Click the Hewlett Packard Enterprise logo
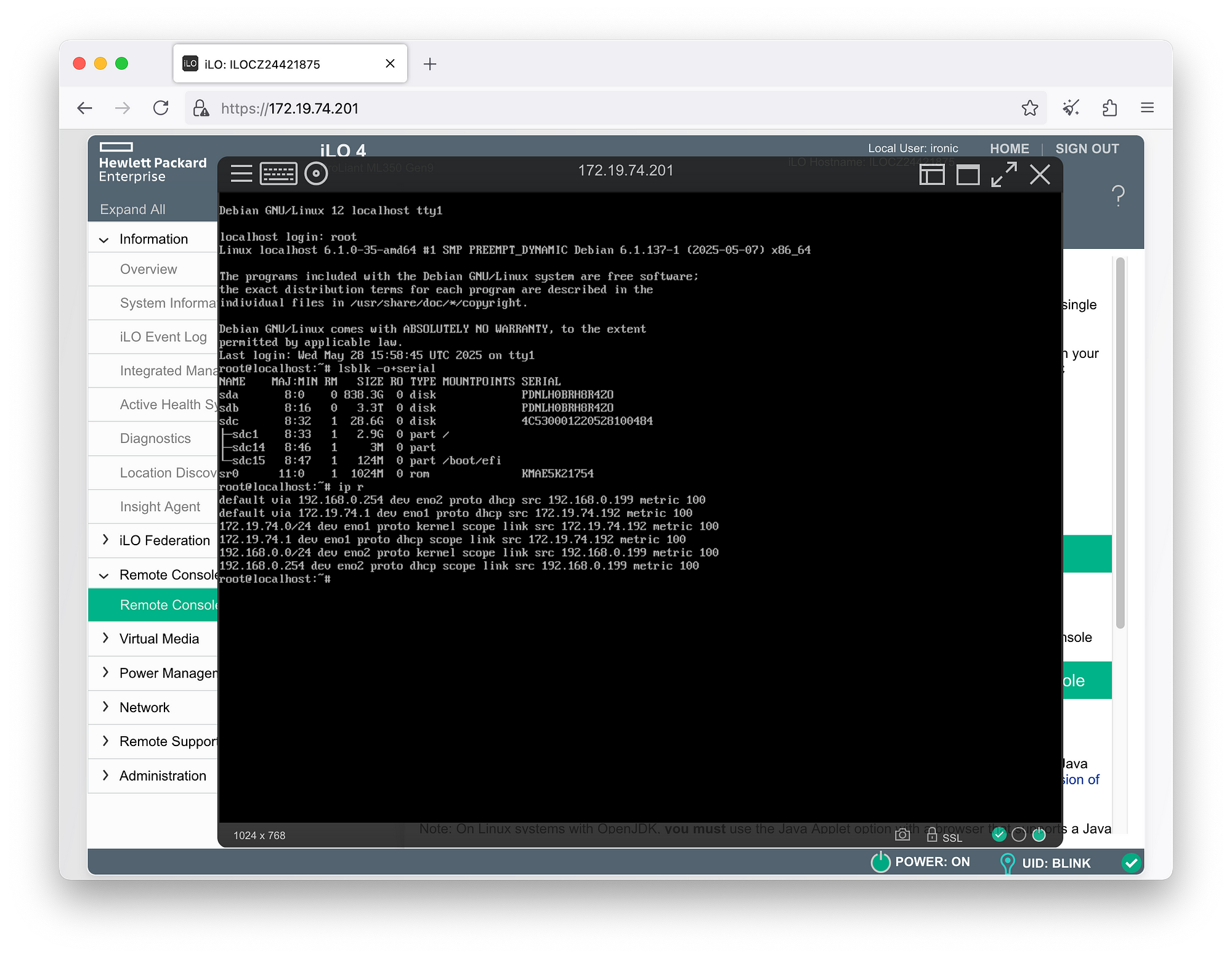 pyautogui.click(x=152, y=163)
